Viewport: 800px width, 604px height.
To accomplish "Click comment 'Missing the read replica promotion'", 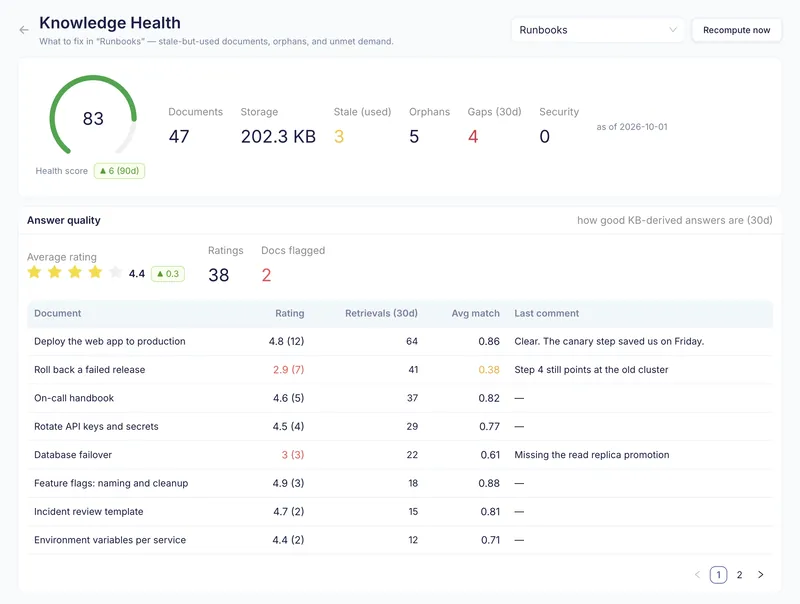I will click(591, 455).
